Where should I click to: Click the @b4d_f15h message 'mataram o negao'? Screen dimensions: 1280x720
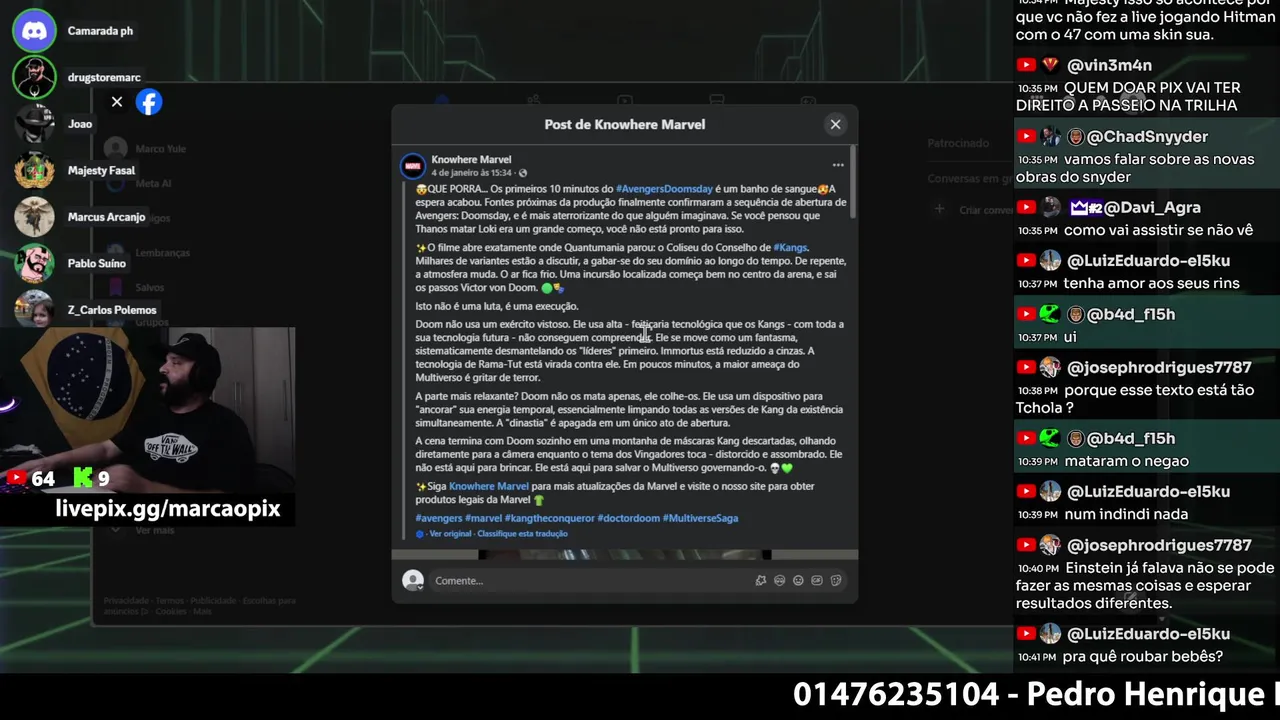click(1126, 461)
